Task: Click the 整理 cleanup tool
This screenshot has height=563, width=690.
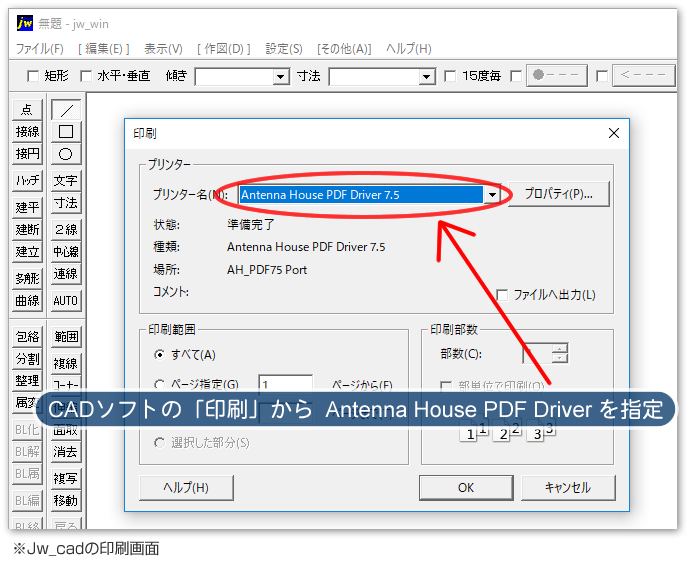Action: 27,381
